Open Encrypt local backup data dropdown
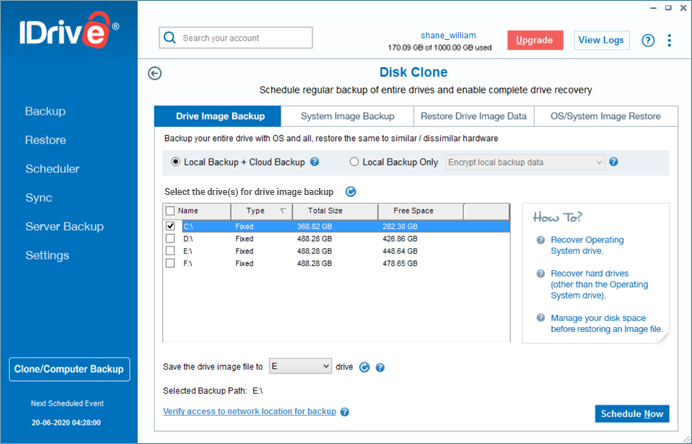692x444 pixels. (x=525, y=162)
